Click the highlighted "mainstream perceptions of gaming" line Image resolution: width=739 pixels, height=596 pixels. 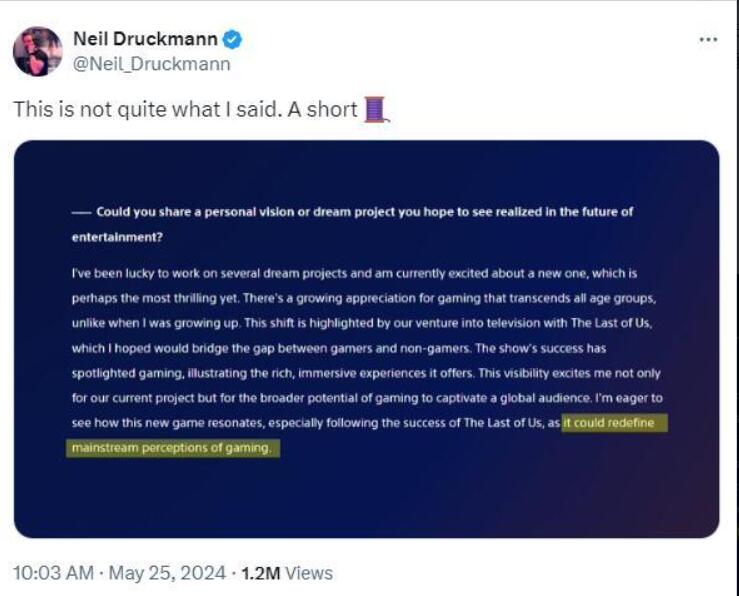point(172,448)
